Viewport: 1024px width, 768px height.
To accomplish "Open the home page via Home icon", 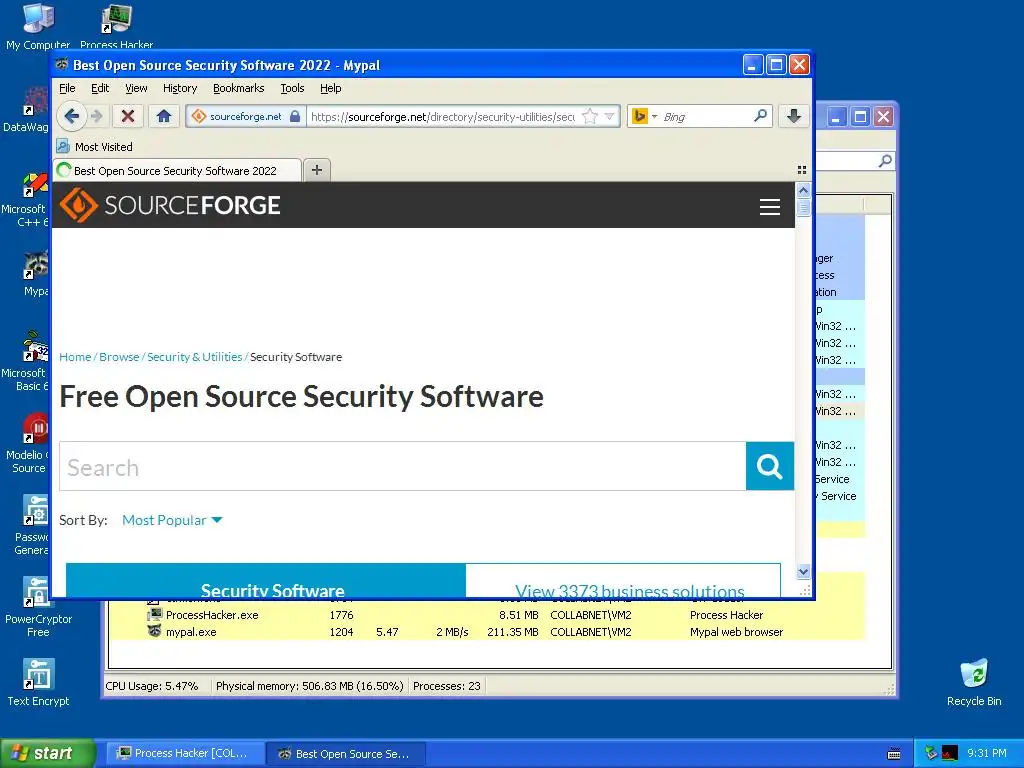I will pyautogui.click(x=163, y=116).
